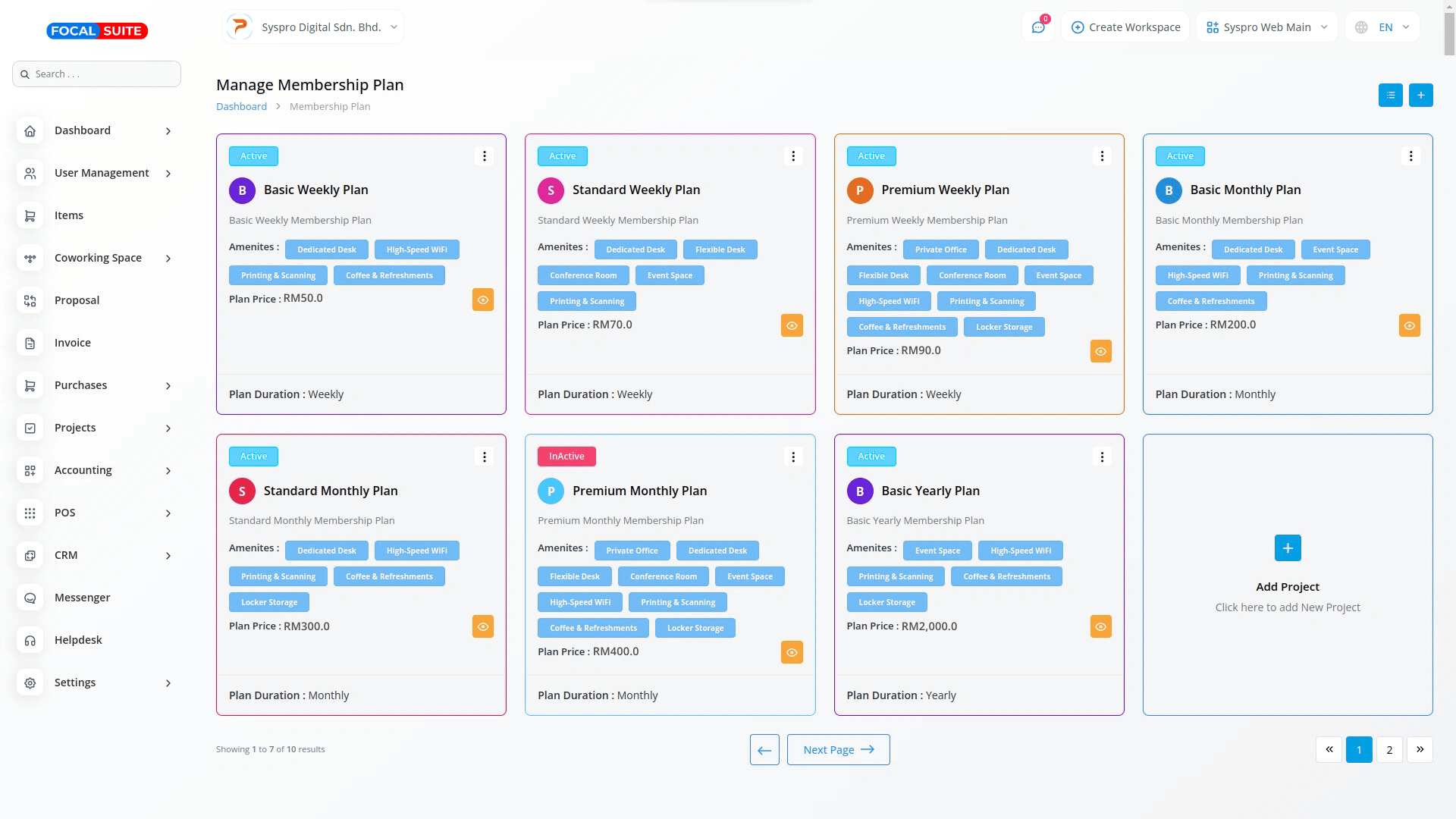This screenshot has width=1456, height=819.
Task: Click the create membership plan plus icon
Action: tap(1420, 96)
